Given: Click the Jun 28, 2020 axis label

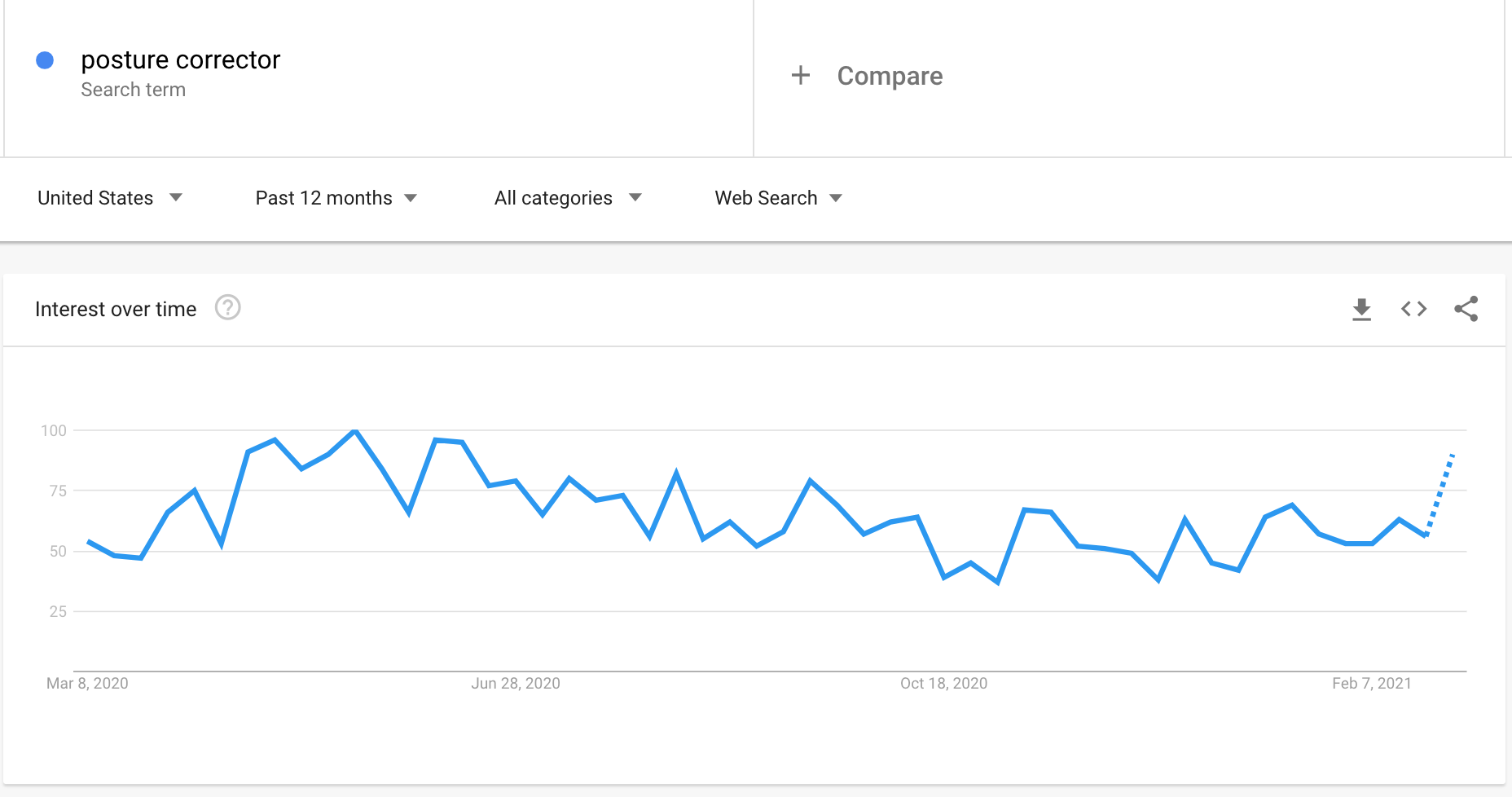Looking at the screenshot, I should [516, 683].
